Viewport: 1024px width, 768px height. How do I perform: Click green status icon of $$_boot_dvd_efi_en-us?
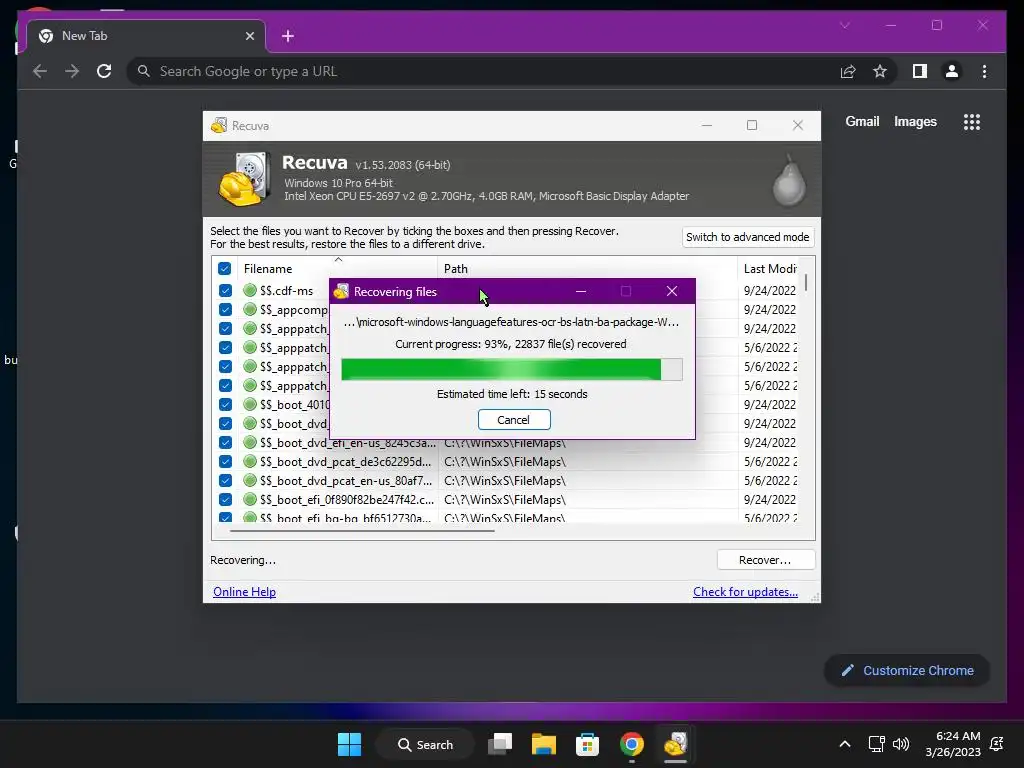point(249,442)
